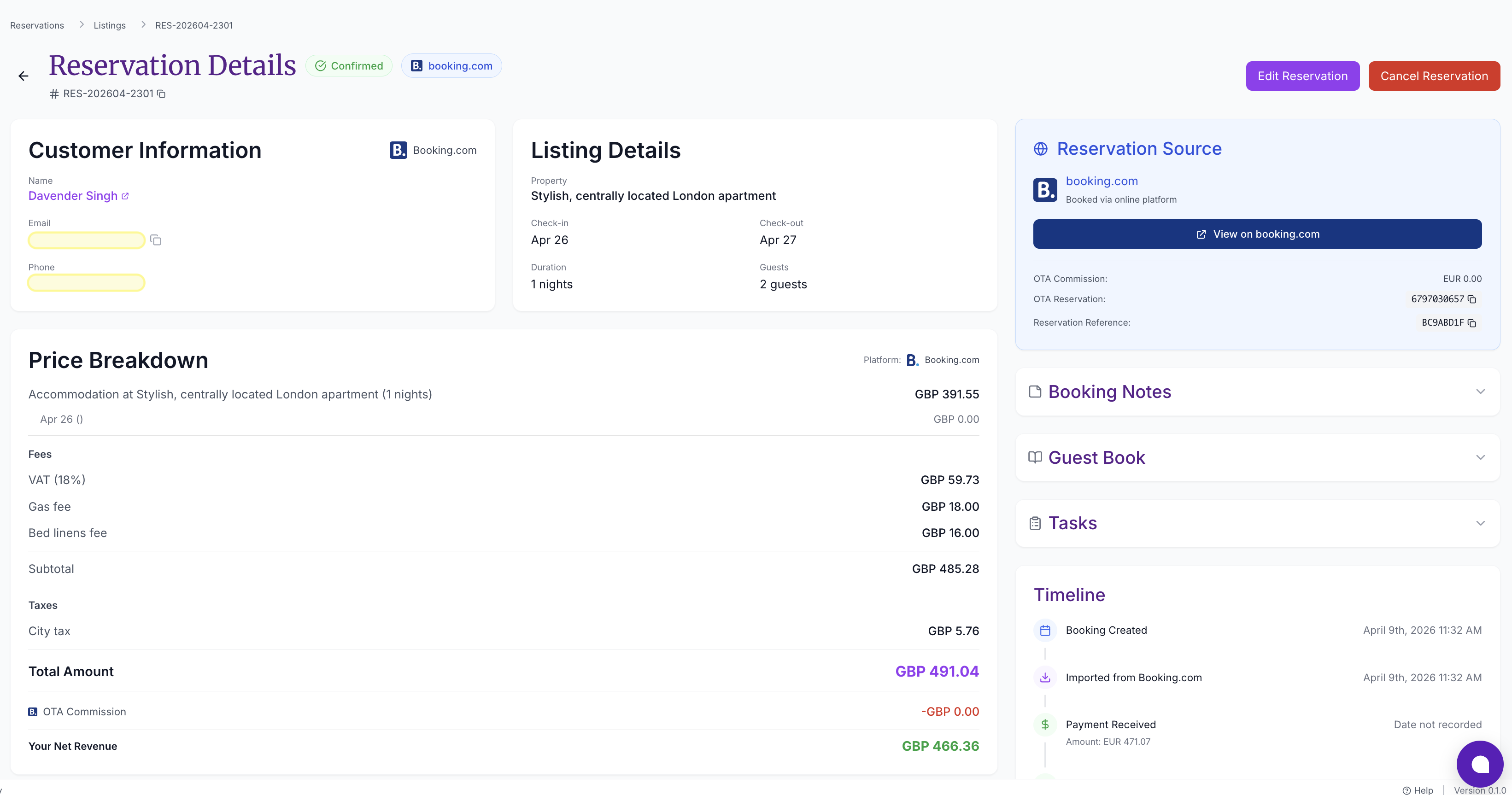1512x795 pixels.
Task: Click the Confirmed status badge
Action: (349, 66)
